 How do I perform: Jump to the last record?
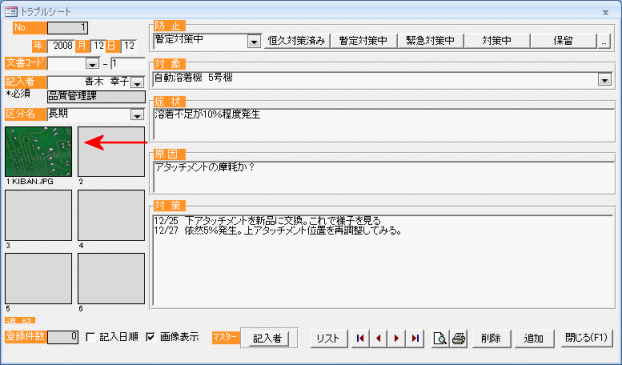click(x=415, y=338)
